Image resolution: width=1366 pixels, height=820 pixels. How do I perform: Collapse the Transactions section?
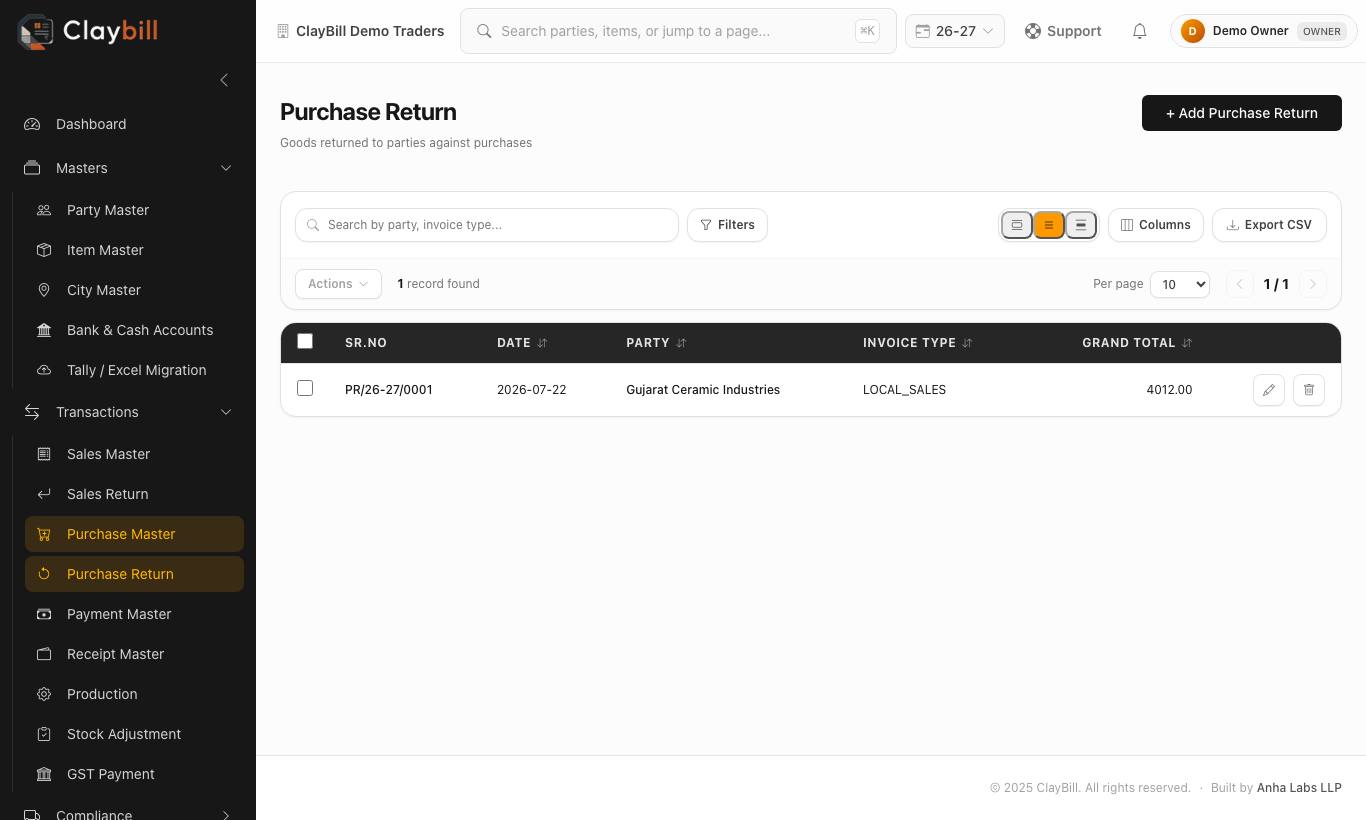[x=128, y=412]
